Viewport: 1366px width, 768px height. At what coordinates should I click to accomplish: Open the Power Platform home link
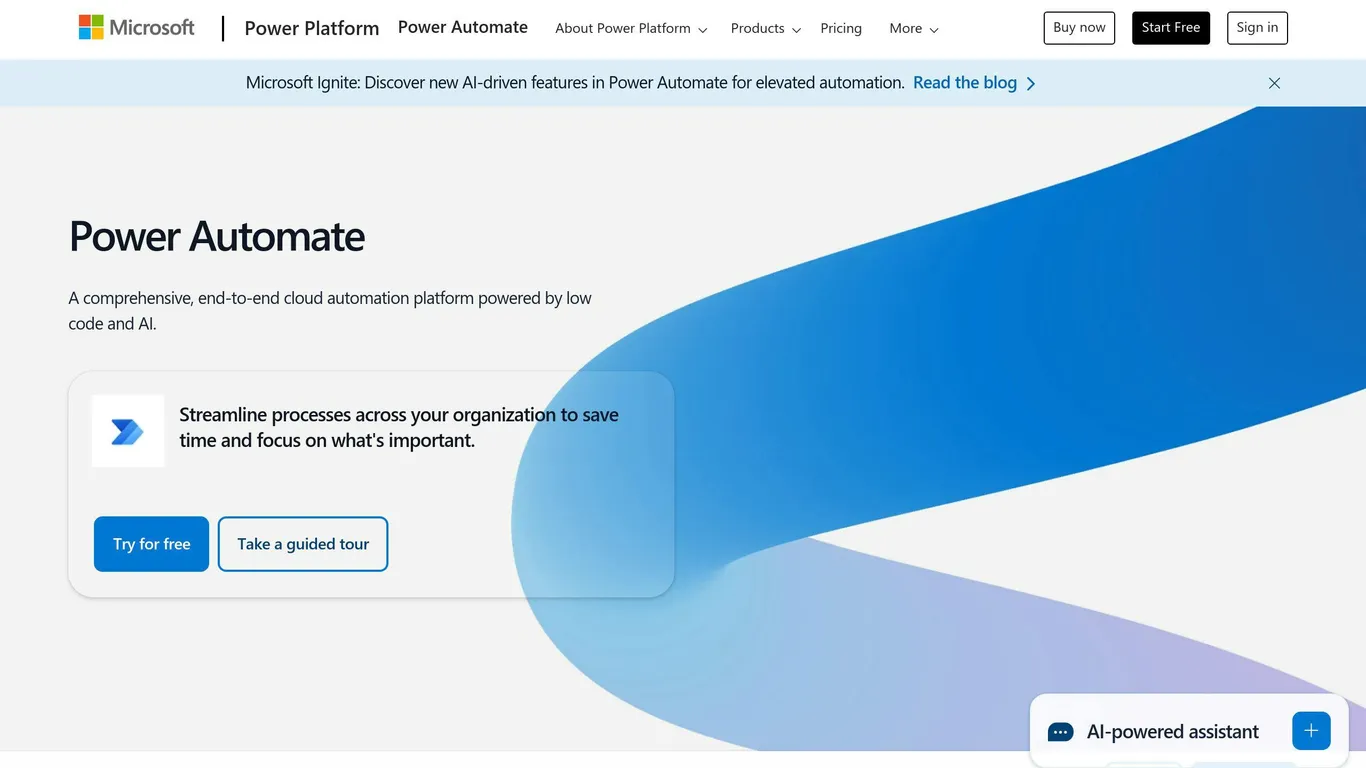click(312, 28)
